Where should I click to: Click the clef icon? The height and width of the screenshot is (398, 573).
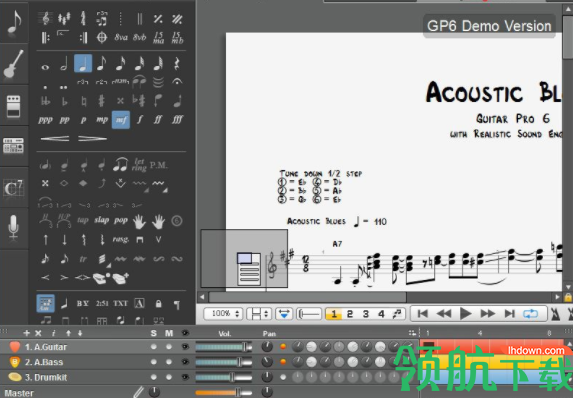[x=45, y=18]
